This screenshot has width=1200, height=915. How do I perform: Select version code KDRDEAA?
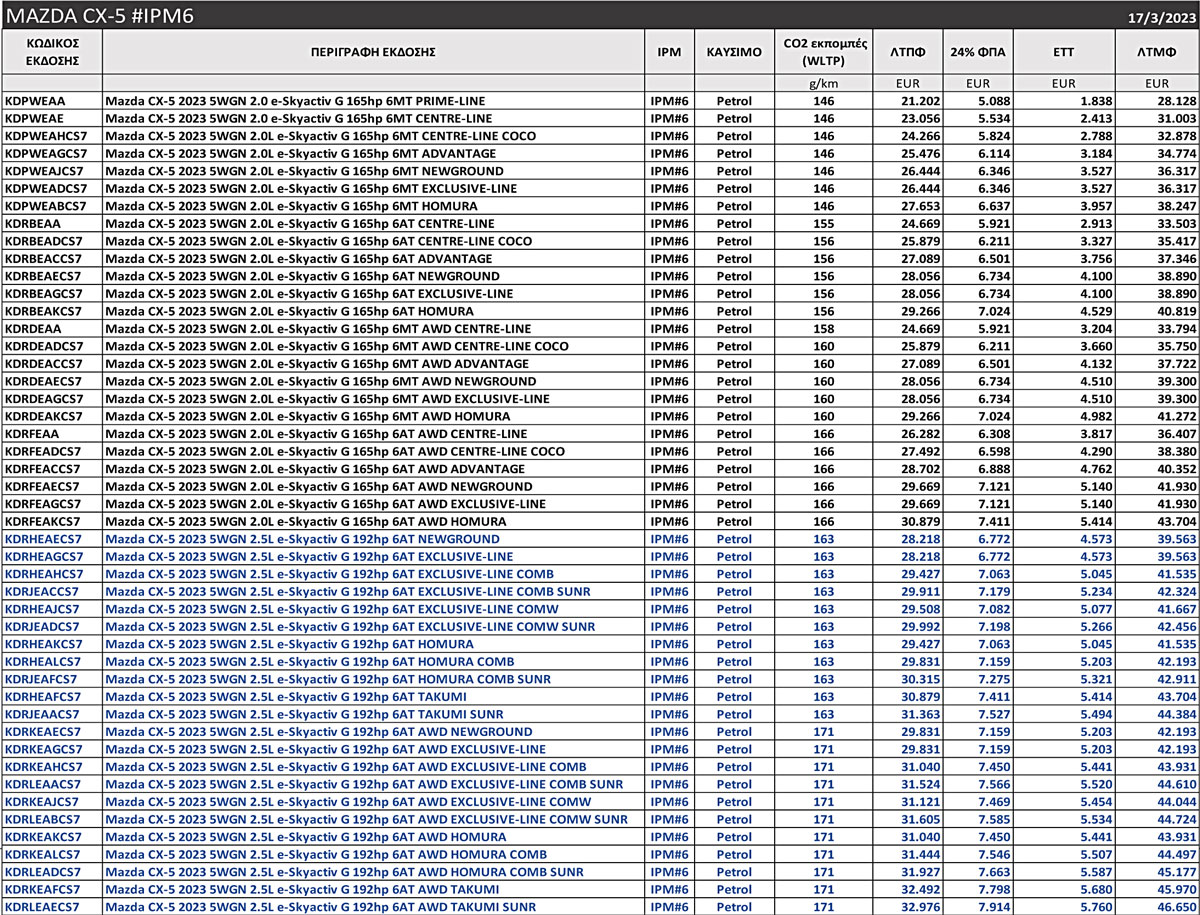point(33,328)
